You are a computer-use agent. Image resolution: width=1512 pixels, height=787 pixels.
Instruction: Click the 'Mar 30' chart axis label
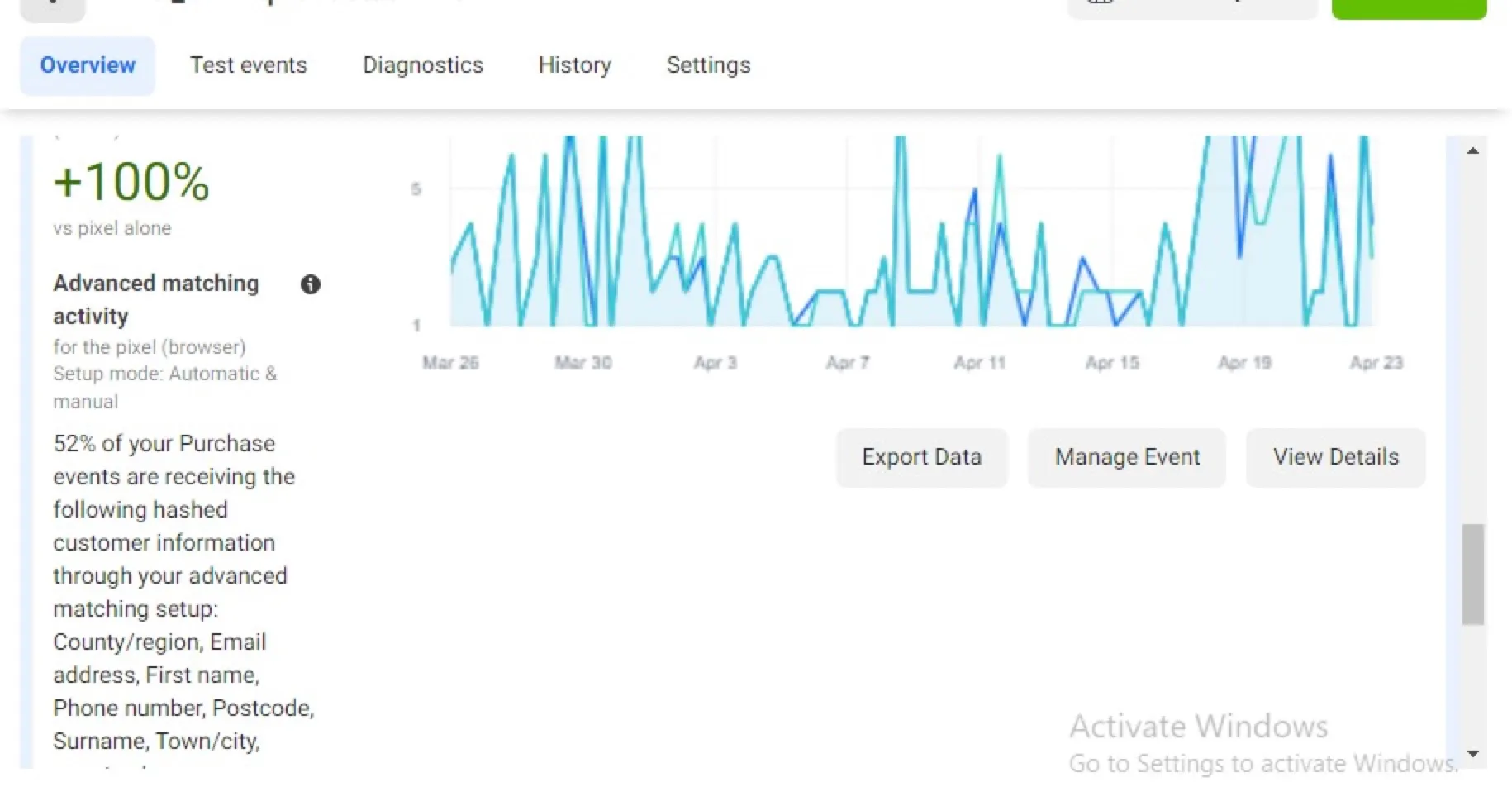[583, 362]
